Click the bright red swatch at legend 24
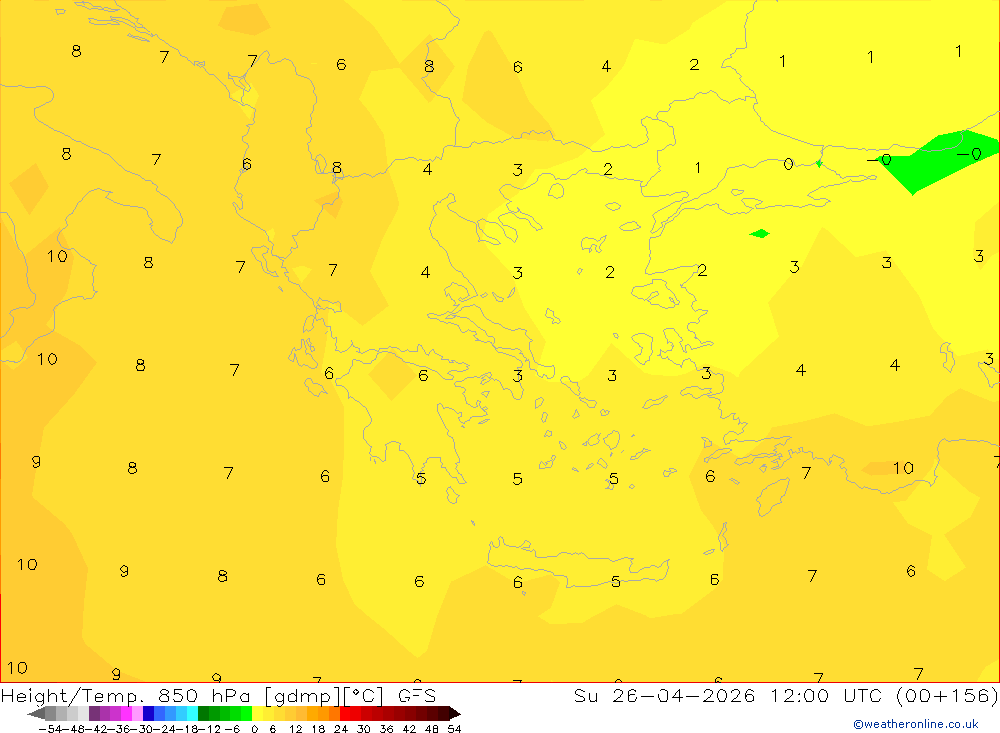 point(345,714)
